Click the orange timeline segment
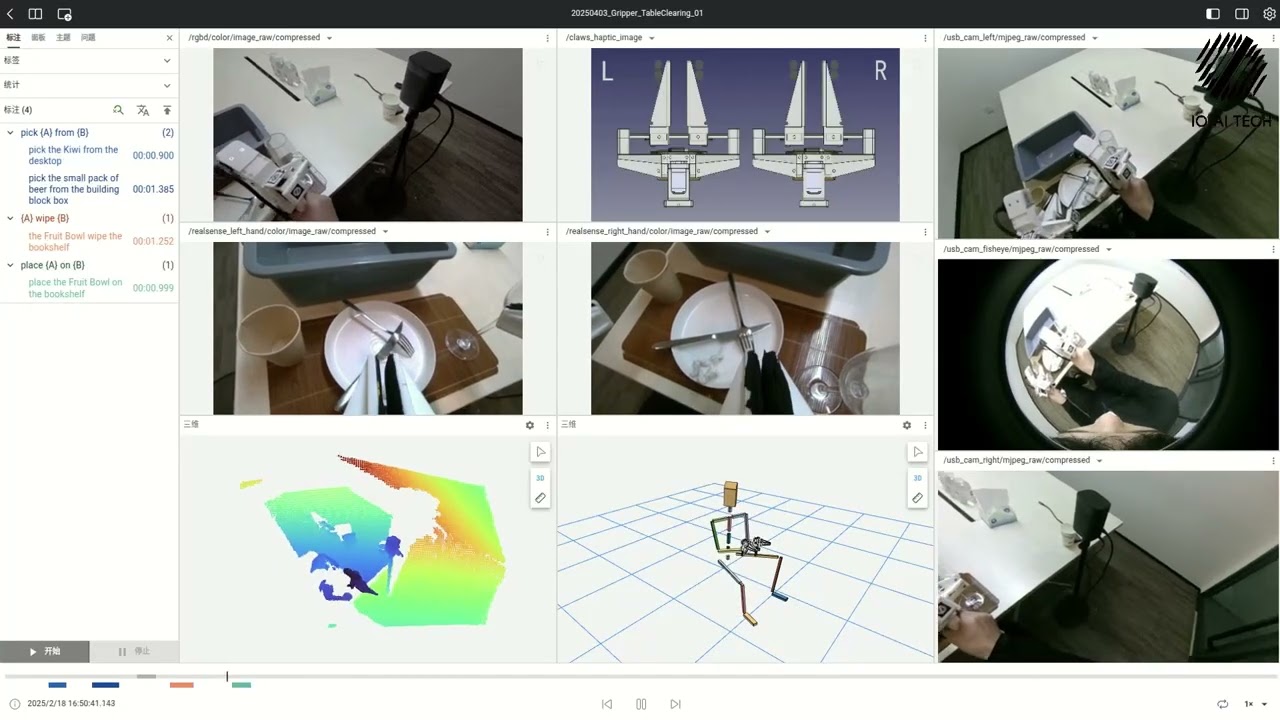The width and height of the screenshot is (1280, 720). tap(181, 685)
